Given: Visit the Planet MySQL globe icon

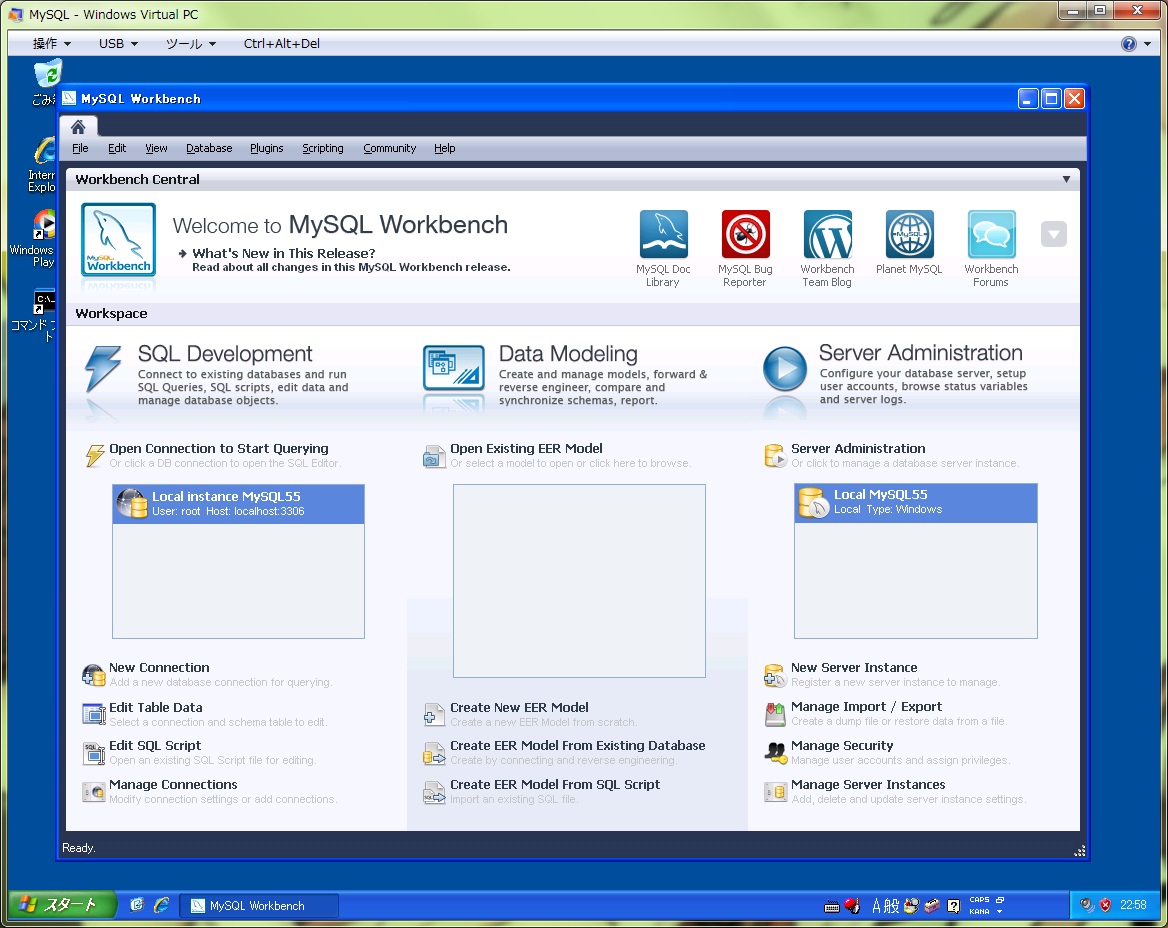Looking at the screenshot, I should pos(909,234).
